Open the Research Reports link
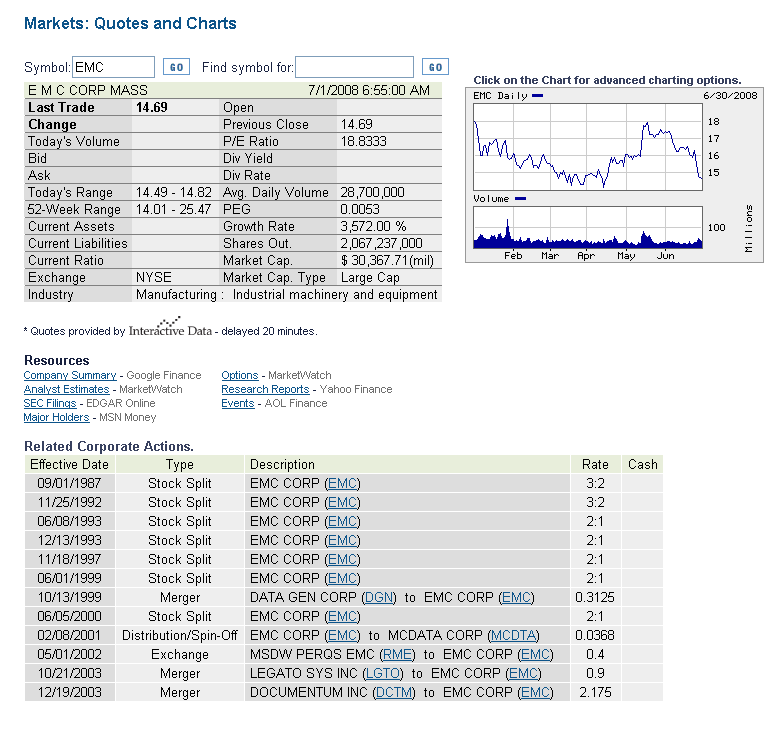The image size is (775, 733). point(265,389)
